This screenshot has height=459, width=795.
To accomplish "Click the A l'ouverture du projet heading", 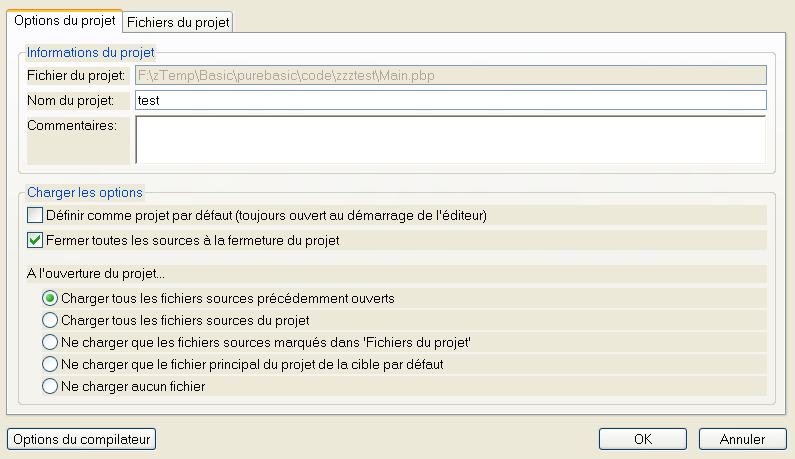I will [96, 273].
